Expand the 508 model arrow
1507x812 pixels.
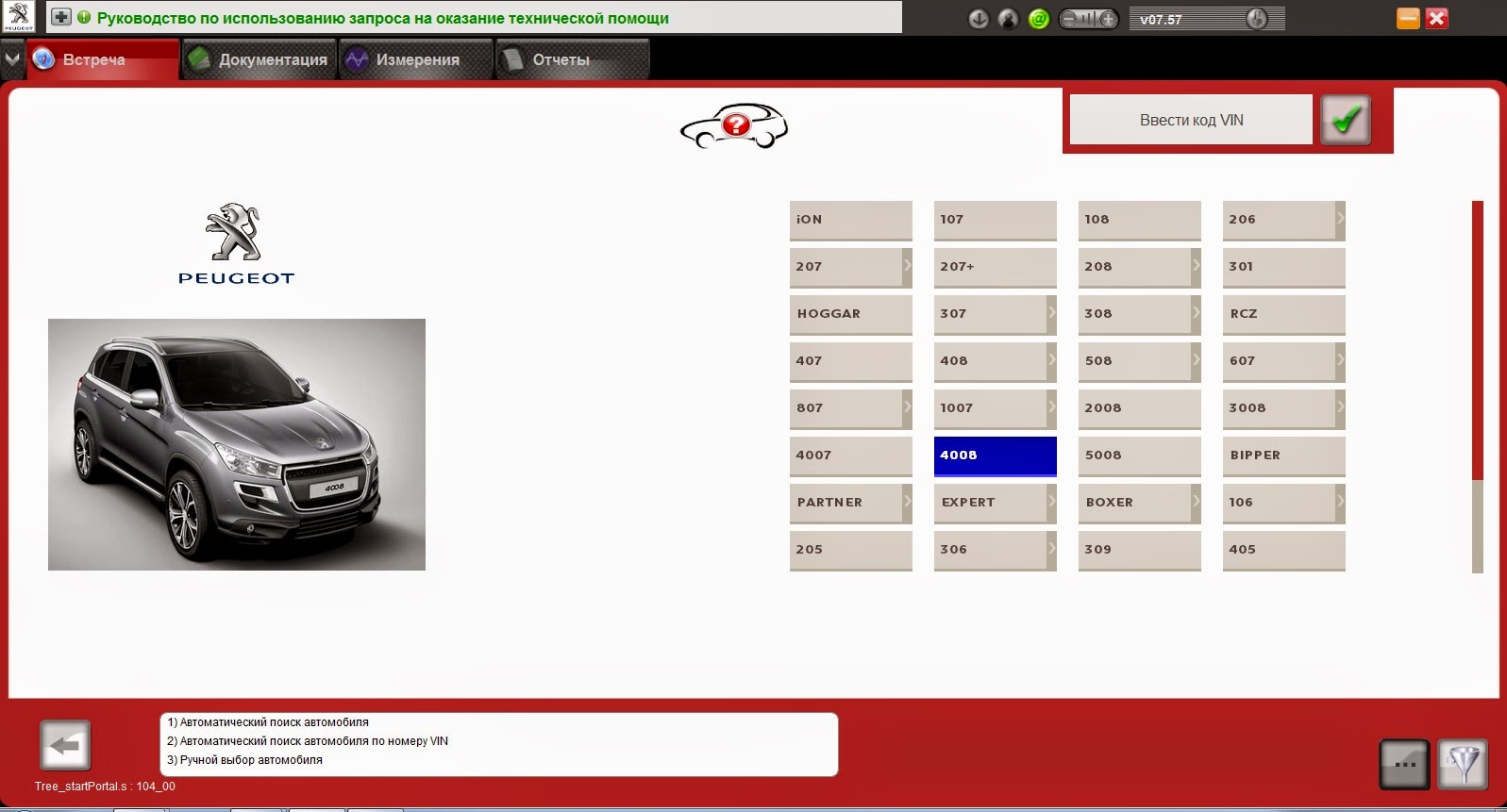[1196, 360]
